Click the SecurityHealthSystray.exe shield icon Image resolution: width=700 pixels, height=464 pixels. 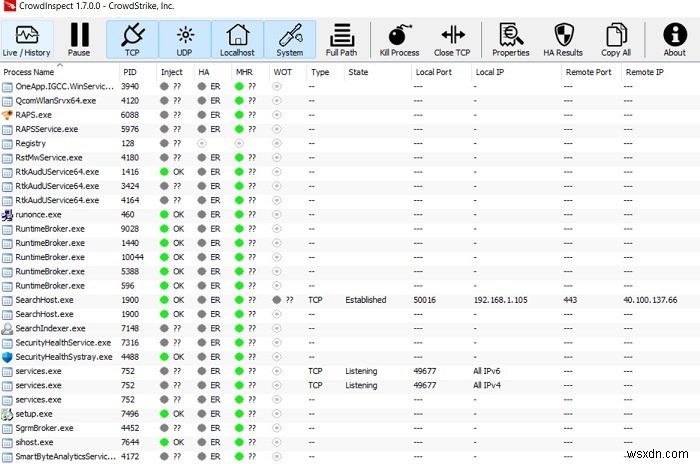tap(7, 357)
